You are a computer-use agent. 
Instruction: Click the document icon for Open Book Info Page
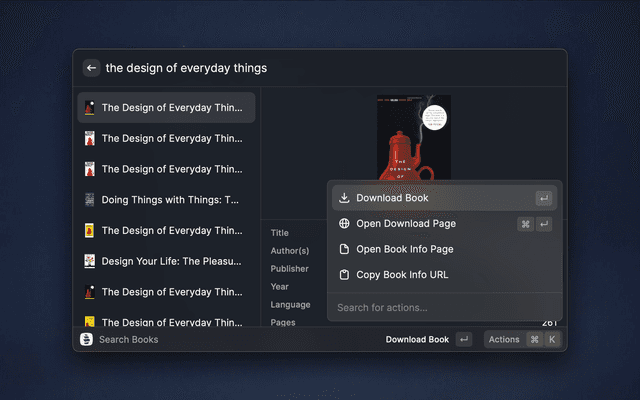(344, 249)
